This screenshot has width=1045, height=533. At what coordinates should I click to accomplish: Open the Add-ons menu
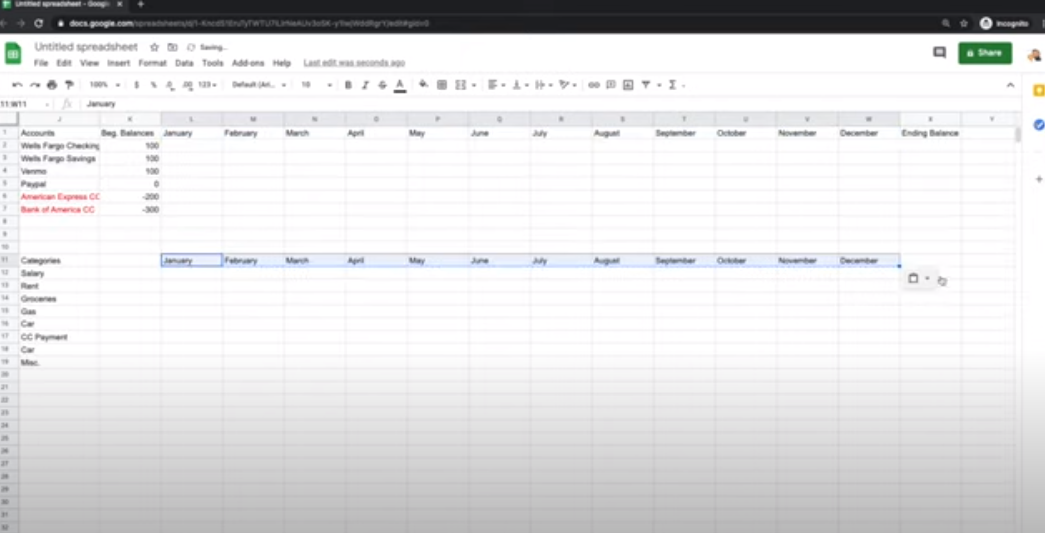point(248,63)
